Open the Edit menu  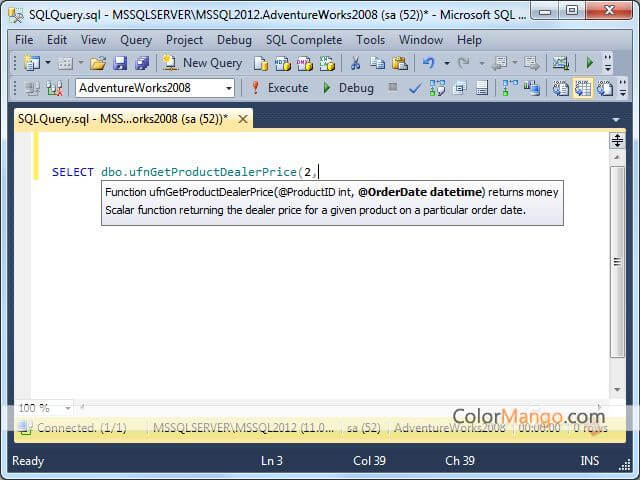point(57,40)
